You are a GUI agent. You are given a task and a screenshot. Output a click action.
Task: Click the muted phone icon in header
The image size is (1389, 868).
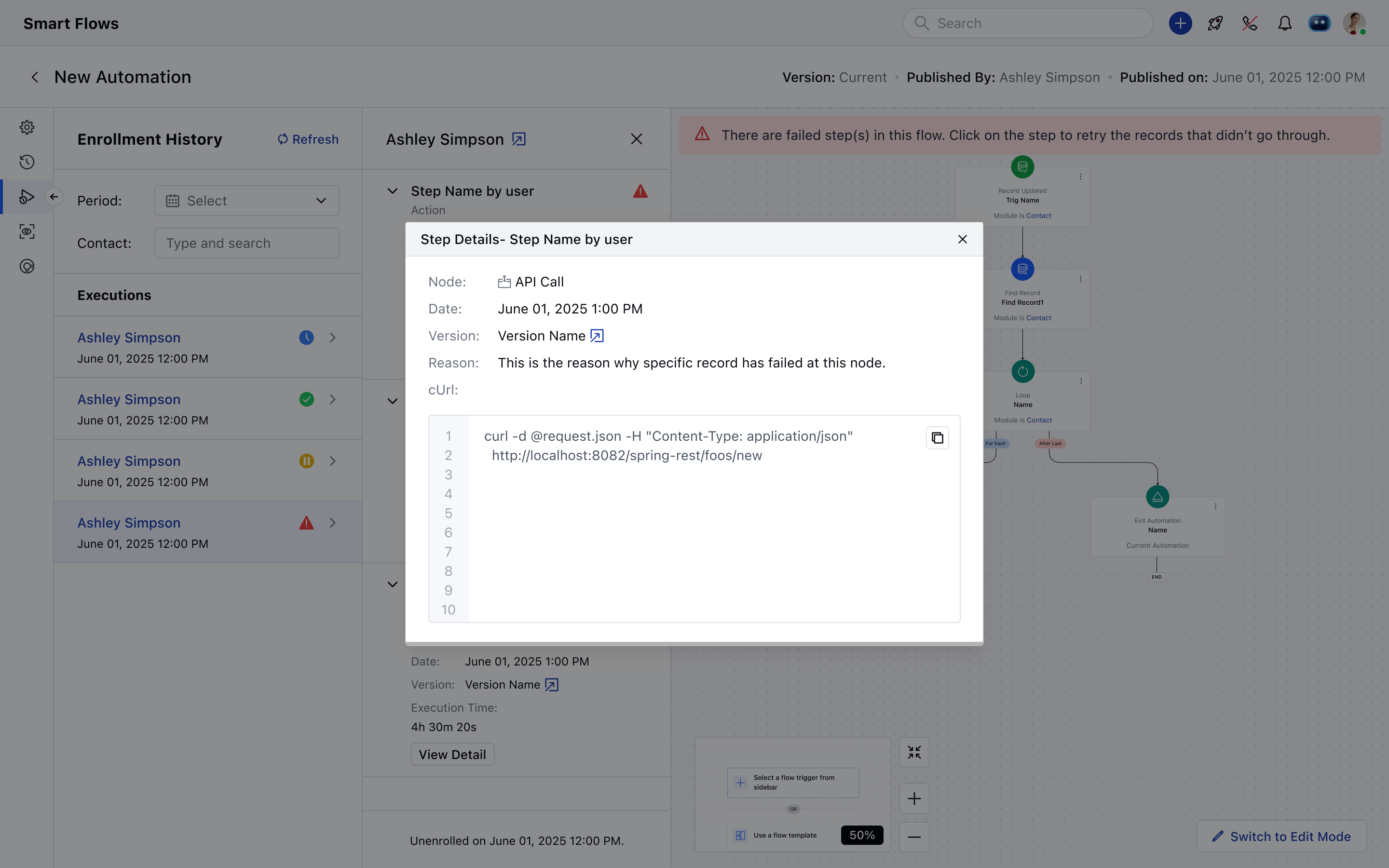point(1250,24)
